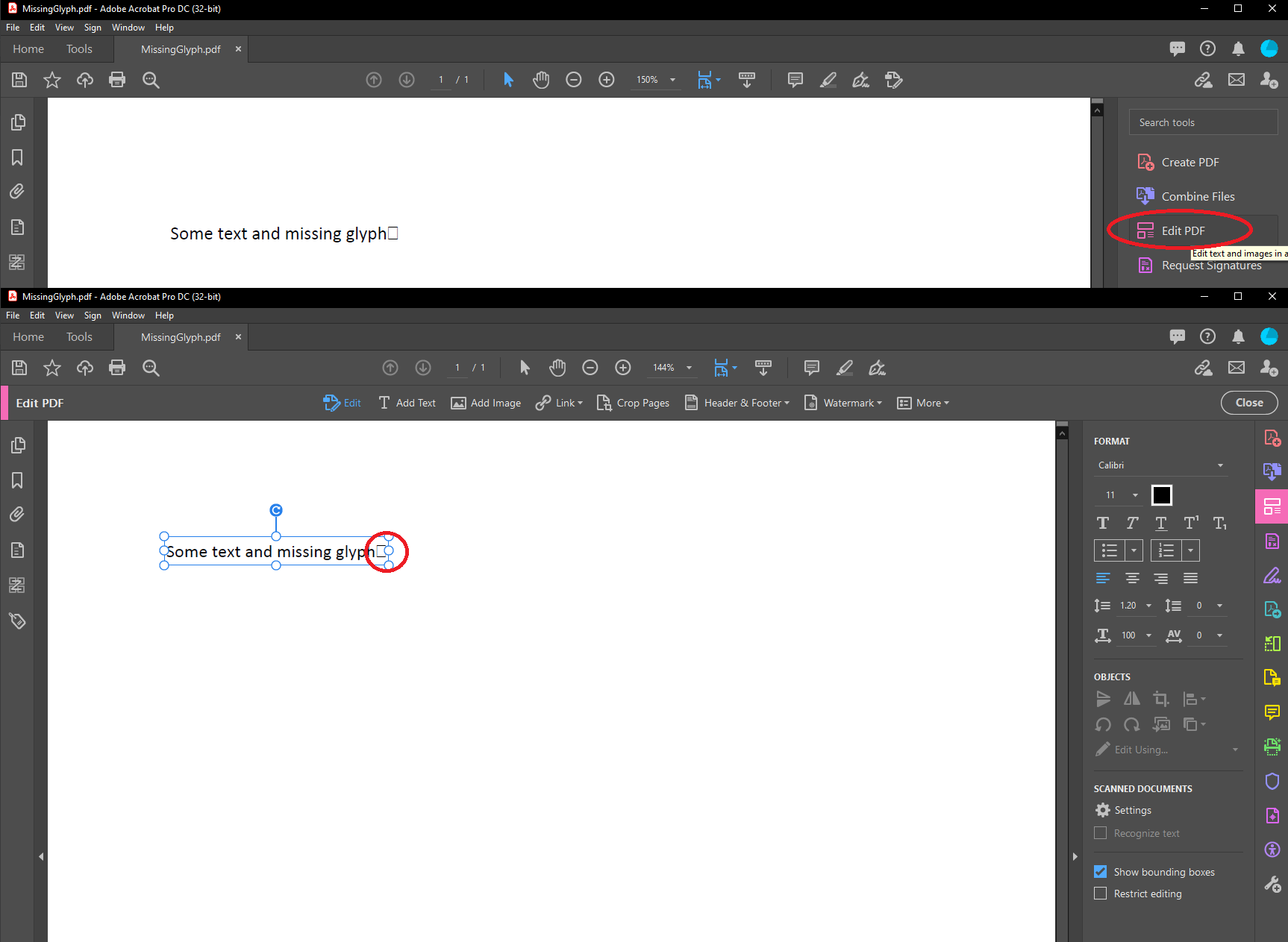Image resolution: width=1288 pixels, height=942 pixels.
Task: Open Edit PDF from tools list
Action: click(x=1183, y=231)
